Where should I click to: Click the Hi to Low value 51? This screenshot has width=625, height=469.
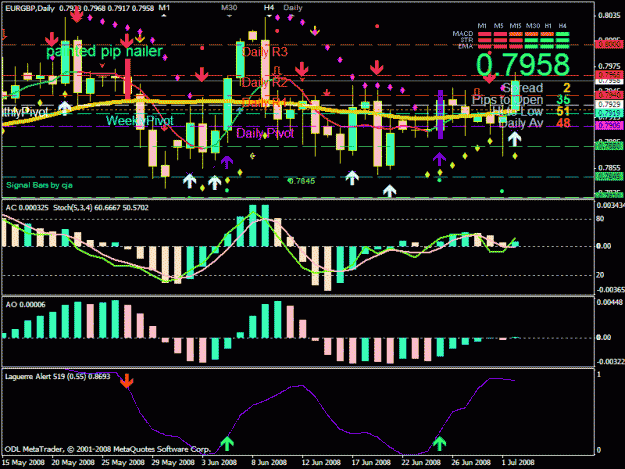pyautogui.click(x=563, y=111)
